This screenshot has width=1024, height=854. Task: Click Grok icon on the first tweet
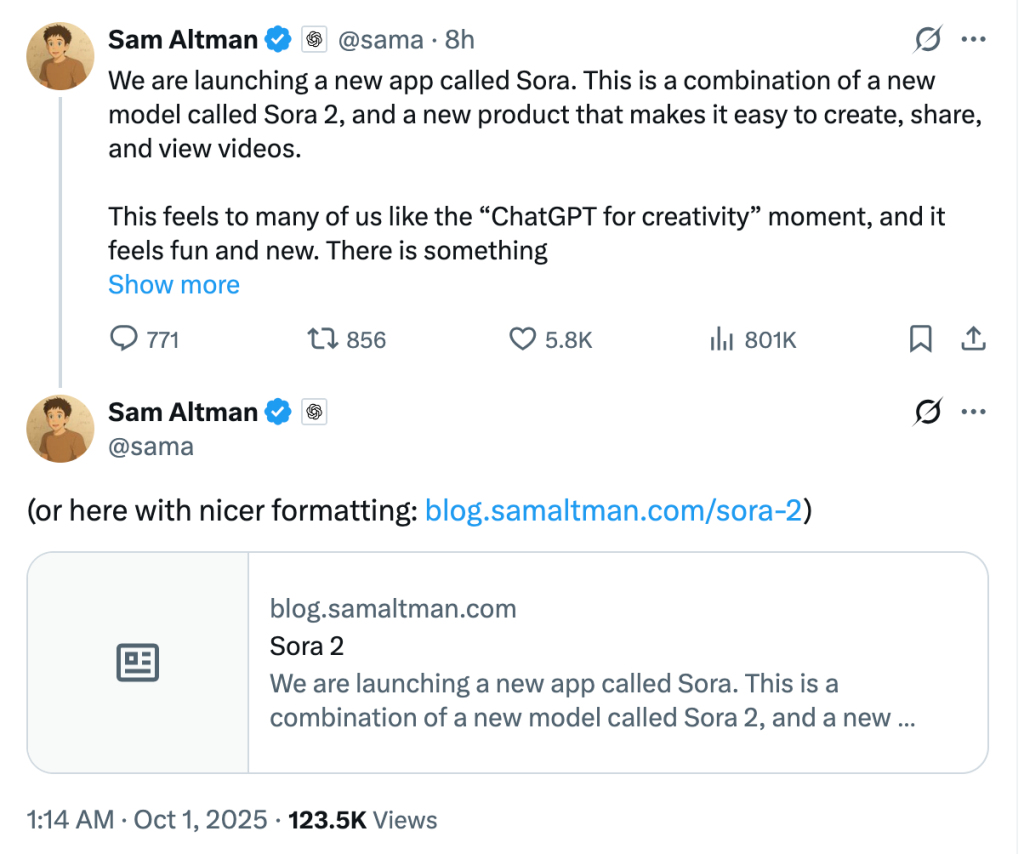928,40
